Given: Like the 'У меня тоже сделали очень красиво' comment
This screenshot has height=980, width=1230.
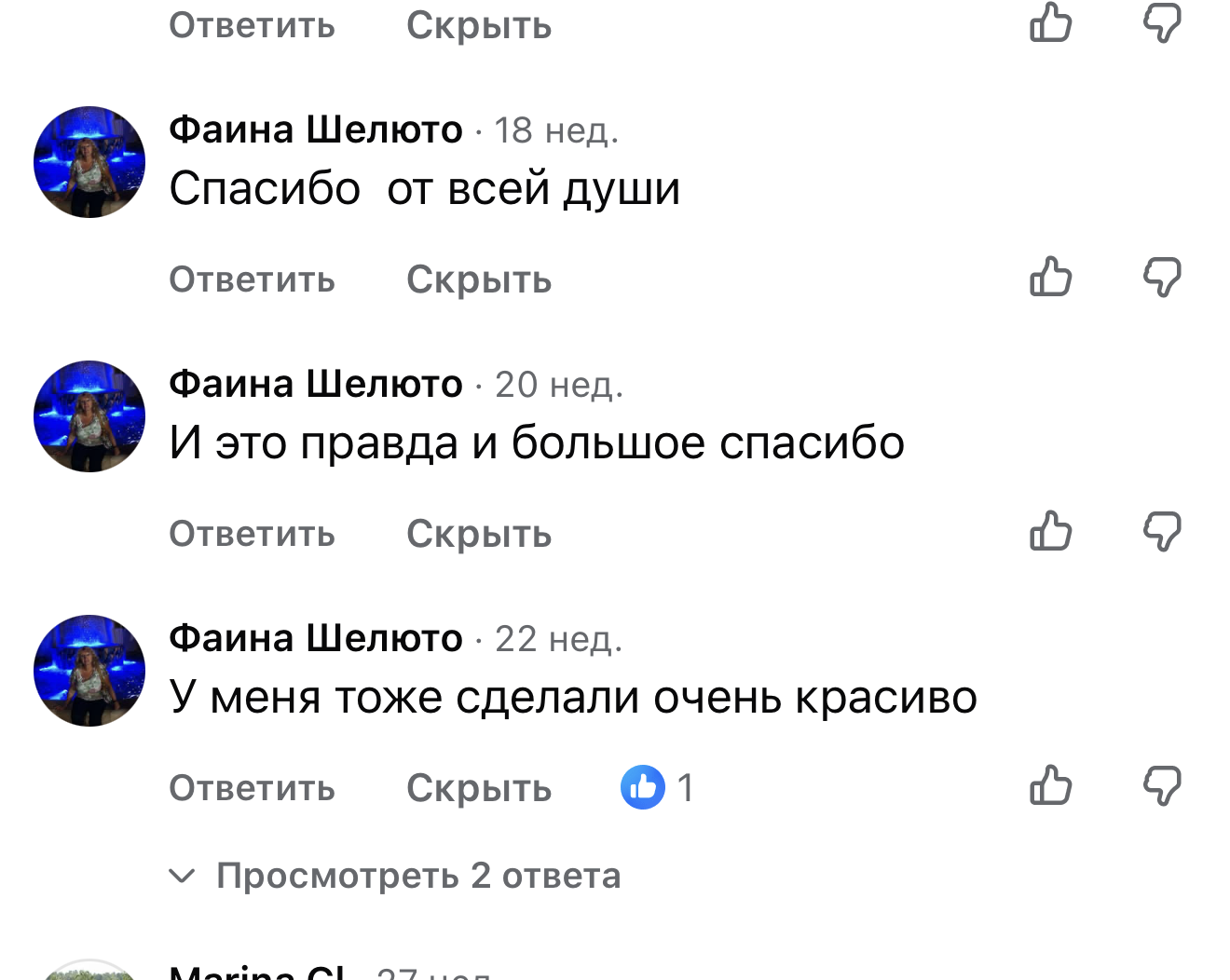Looking at the screenshot, I should click(1051, 785).
